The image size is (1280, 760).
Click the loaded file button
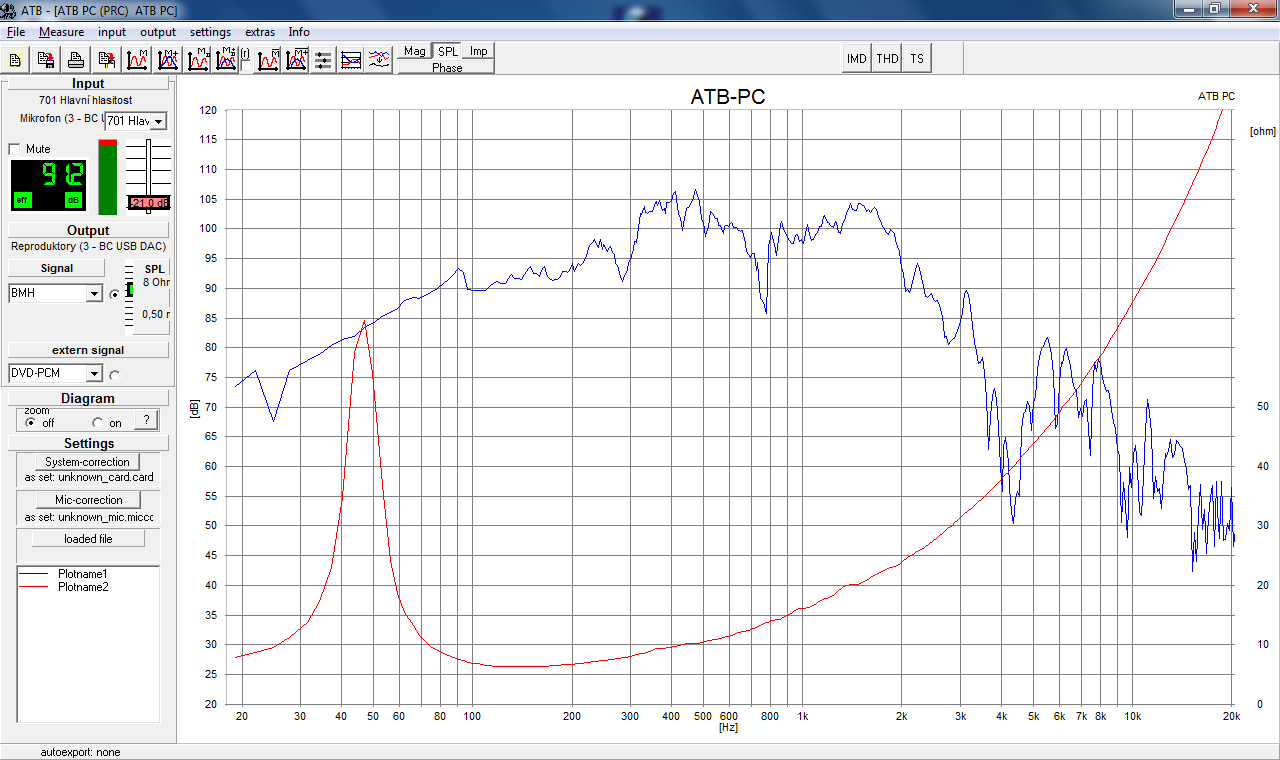click(88, 539)
